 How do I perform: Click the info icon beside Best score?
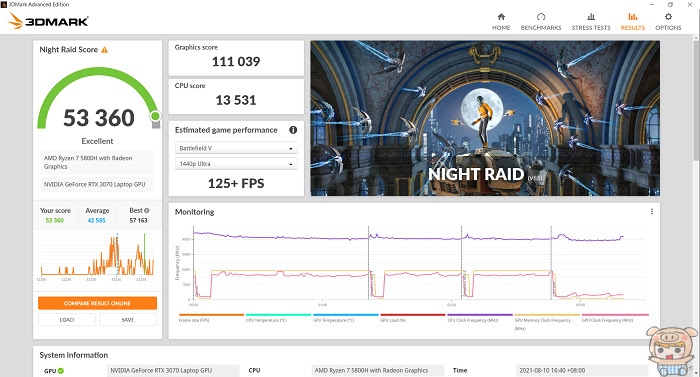pos(147,210)
